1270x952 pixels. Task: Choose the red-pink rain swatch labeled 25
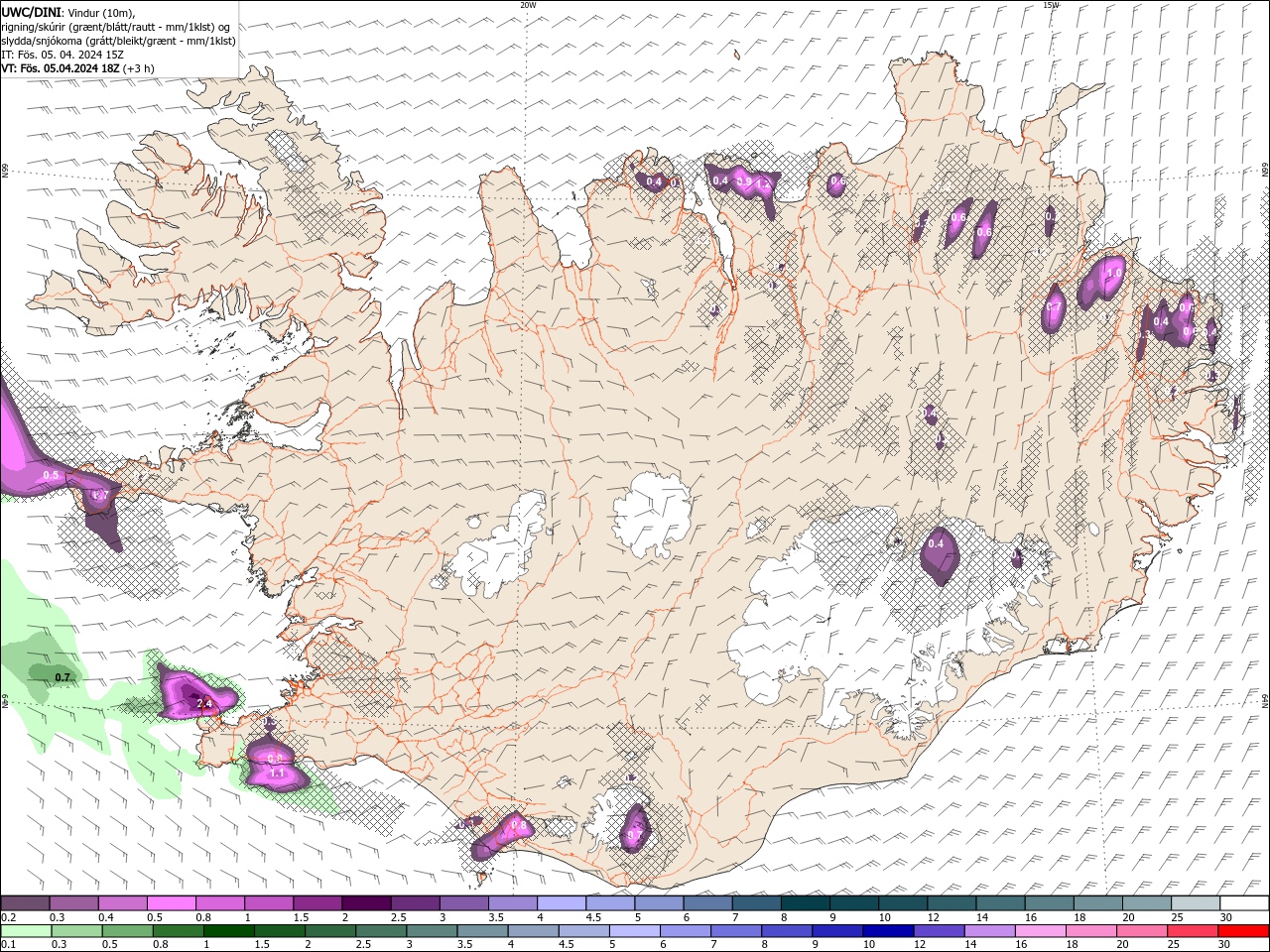tap(1193, 931)
